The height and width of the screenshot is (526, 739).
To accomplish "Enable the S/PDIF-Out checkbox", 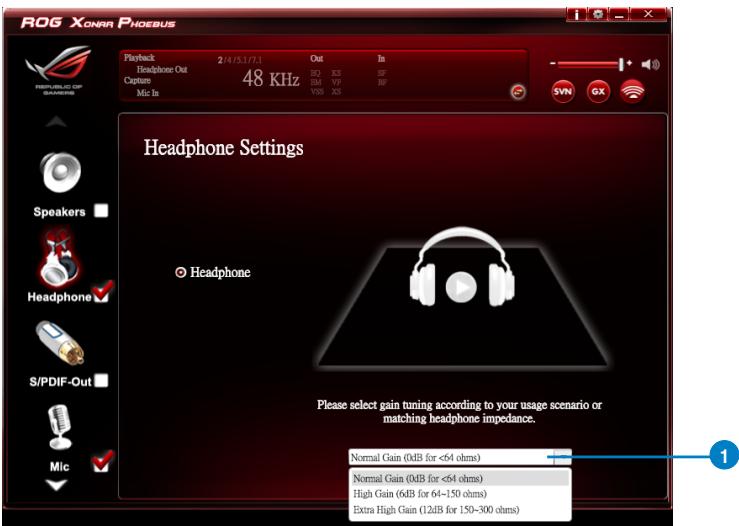I will tap(101, 380).
